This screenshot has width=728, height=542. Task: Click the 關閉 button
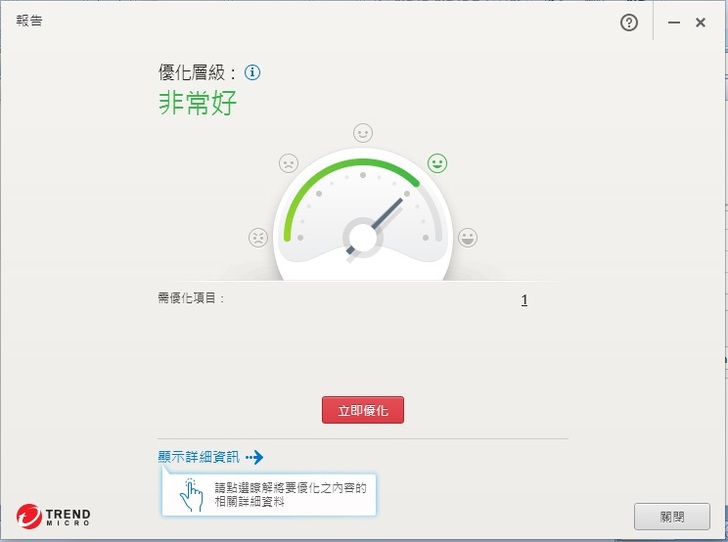(672, 516)
